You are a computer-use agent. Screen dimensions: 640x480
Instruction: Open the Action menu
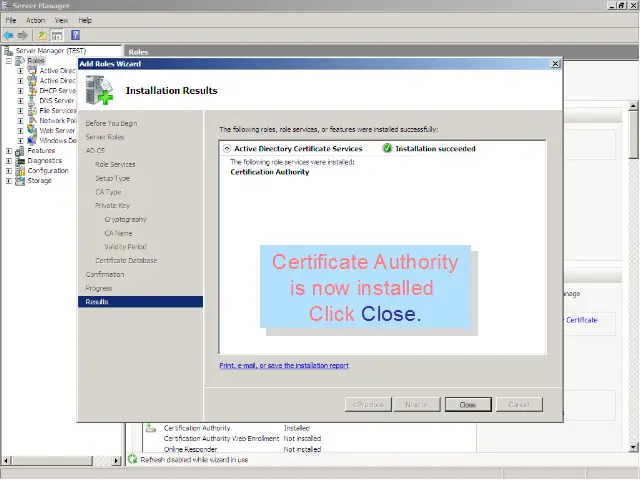36,20
